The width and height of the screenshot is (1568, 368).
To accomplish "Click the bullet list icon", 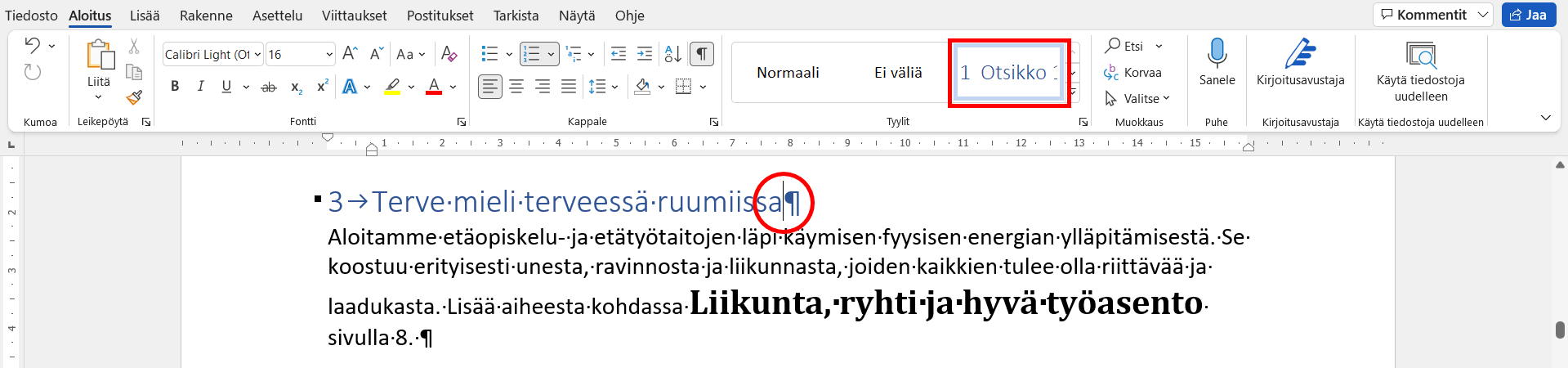I will (x=489, y=54).
